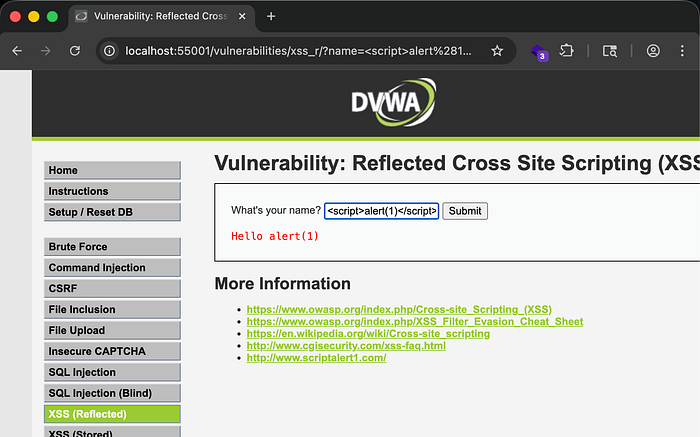Image resolution: width=700 pixels, height=437 pixels.
Task: Open the SQL Injection (Blind) page
Action: click(112, 393)
